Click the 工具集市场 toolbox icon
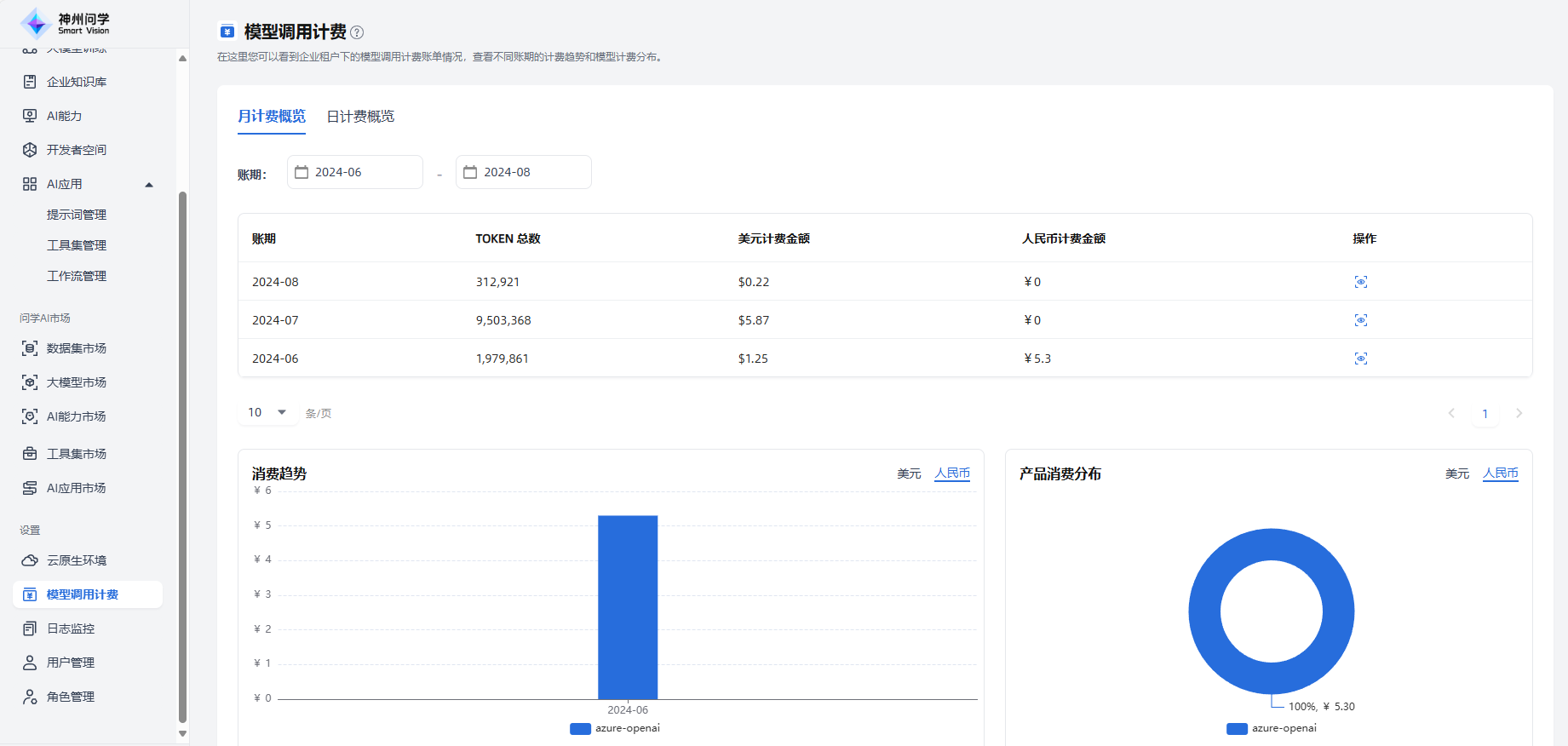 point(30,454)
